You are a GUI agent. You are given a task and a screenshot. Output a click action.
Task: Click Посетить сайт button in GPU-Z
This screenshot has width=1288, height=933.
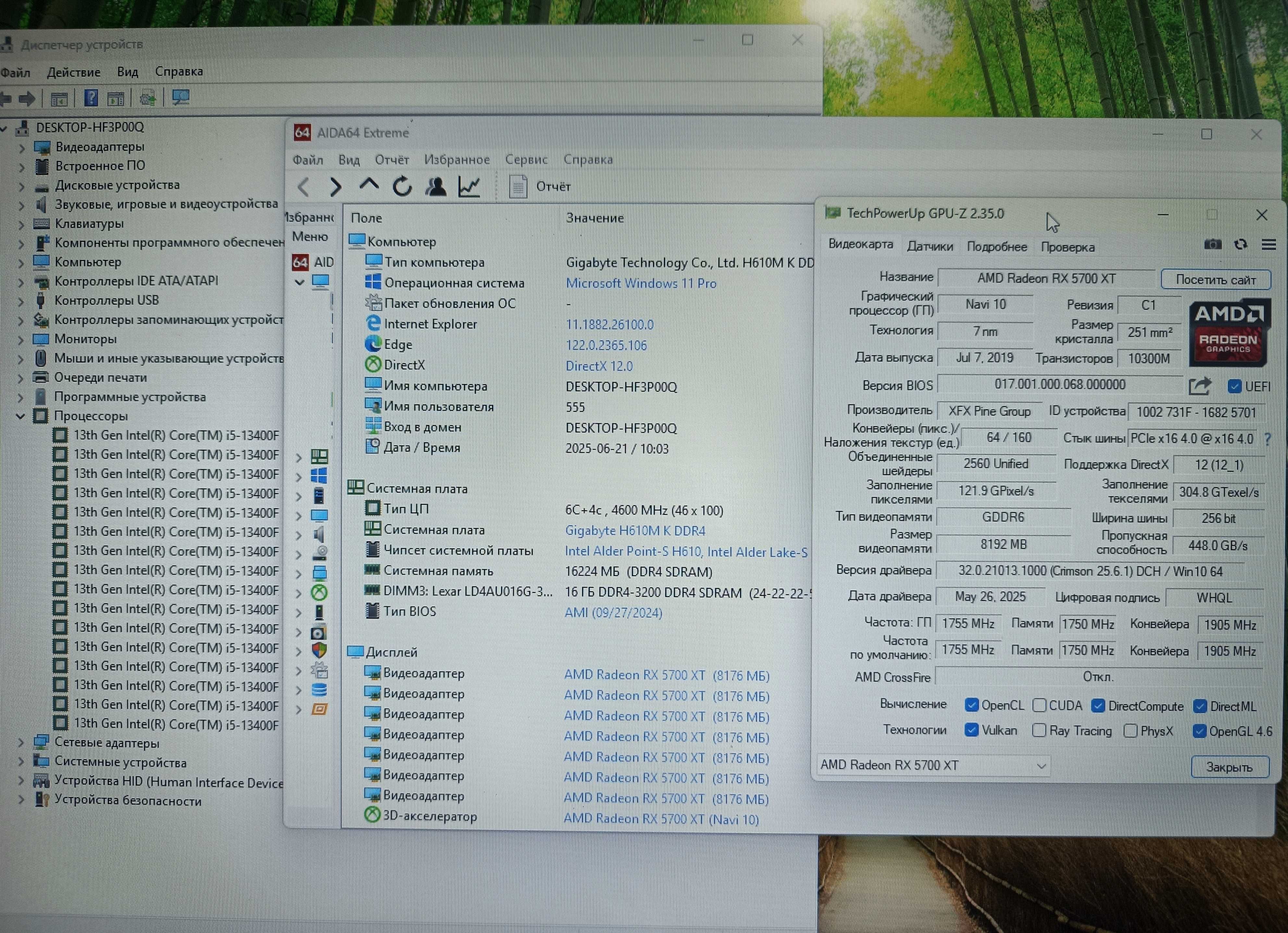[1216, 280]
